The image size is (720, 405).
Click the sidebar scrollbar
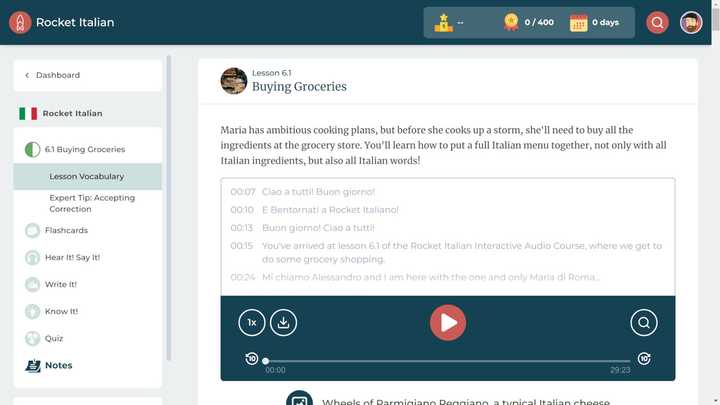169,208
